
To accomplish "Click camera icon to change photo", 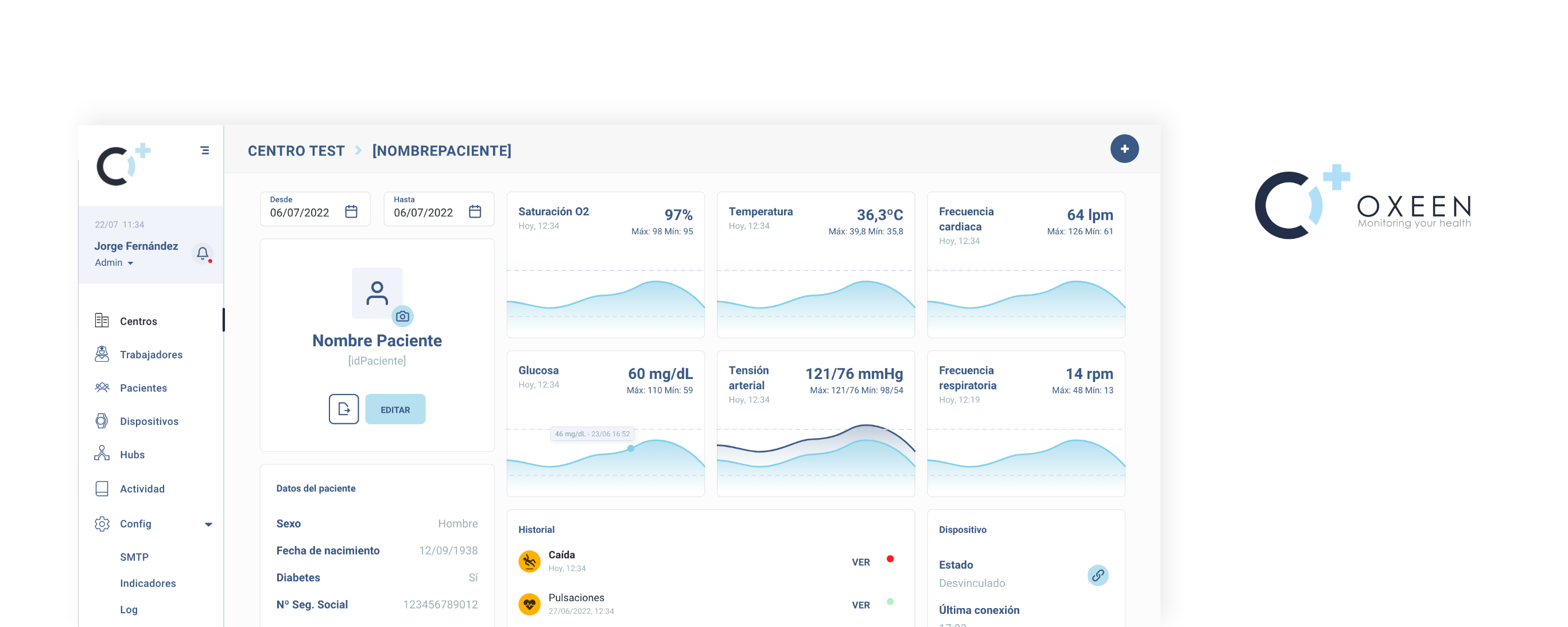I will [402, 316].
